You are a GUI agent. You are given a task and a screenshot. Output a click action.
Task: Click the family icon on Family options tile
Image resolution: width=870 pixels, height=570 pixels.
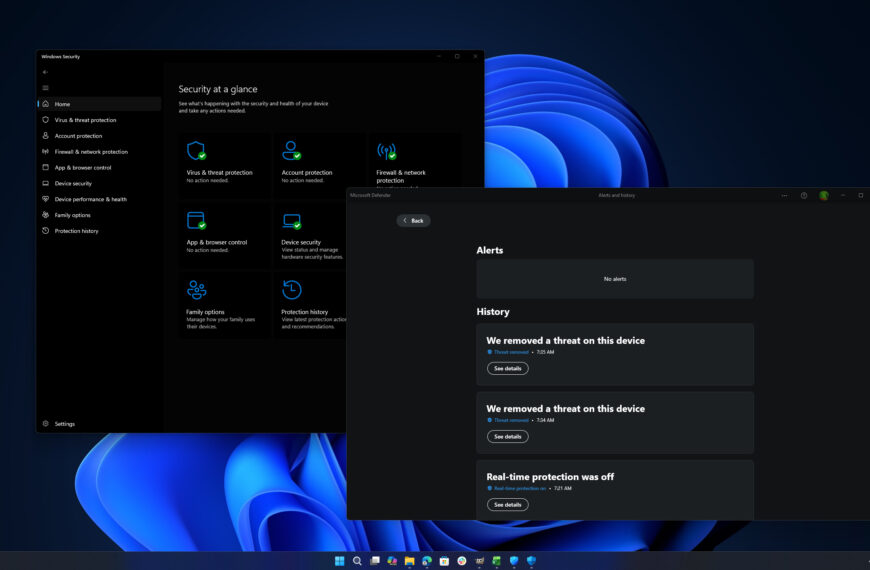tap(196, 290)
